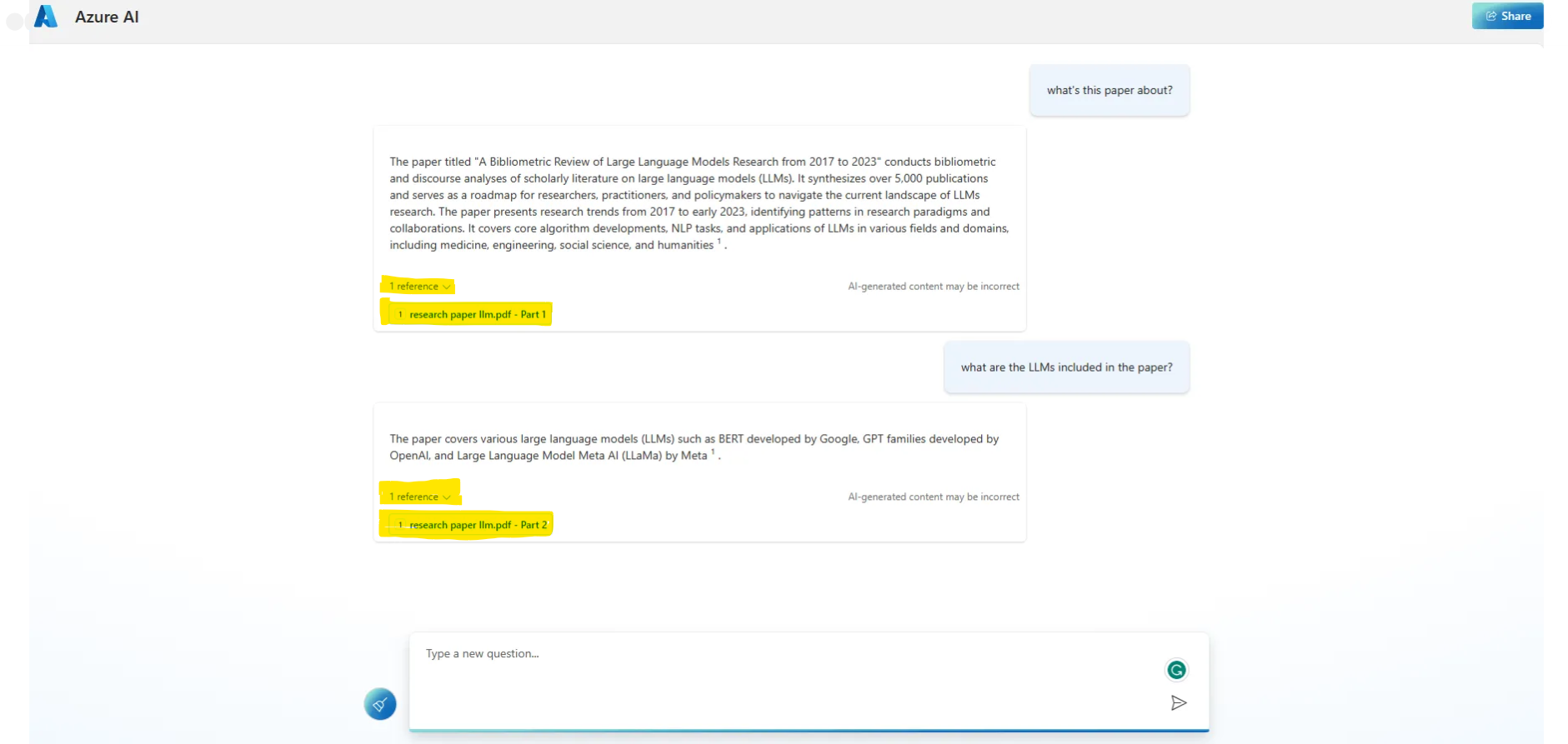Click superscript citation 1 after 'humanities'

pos(719,242)
